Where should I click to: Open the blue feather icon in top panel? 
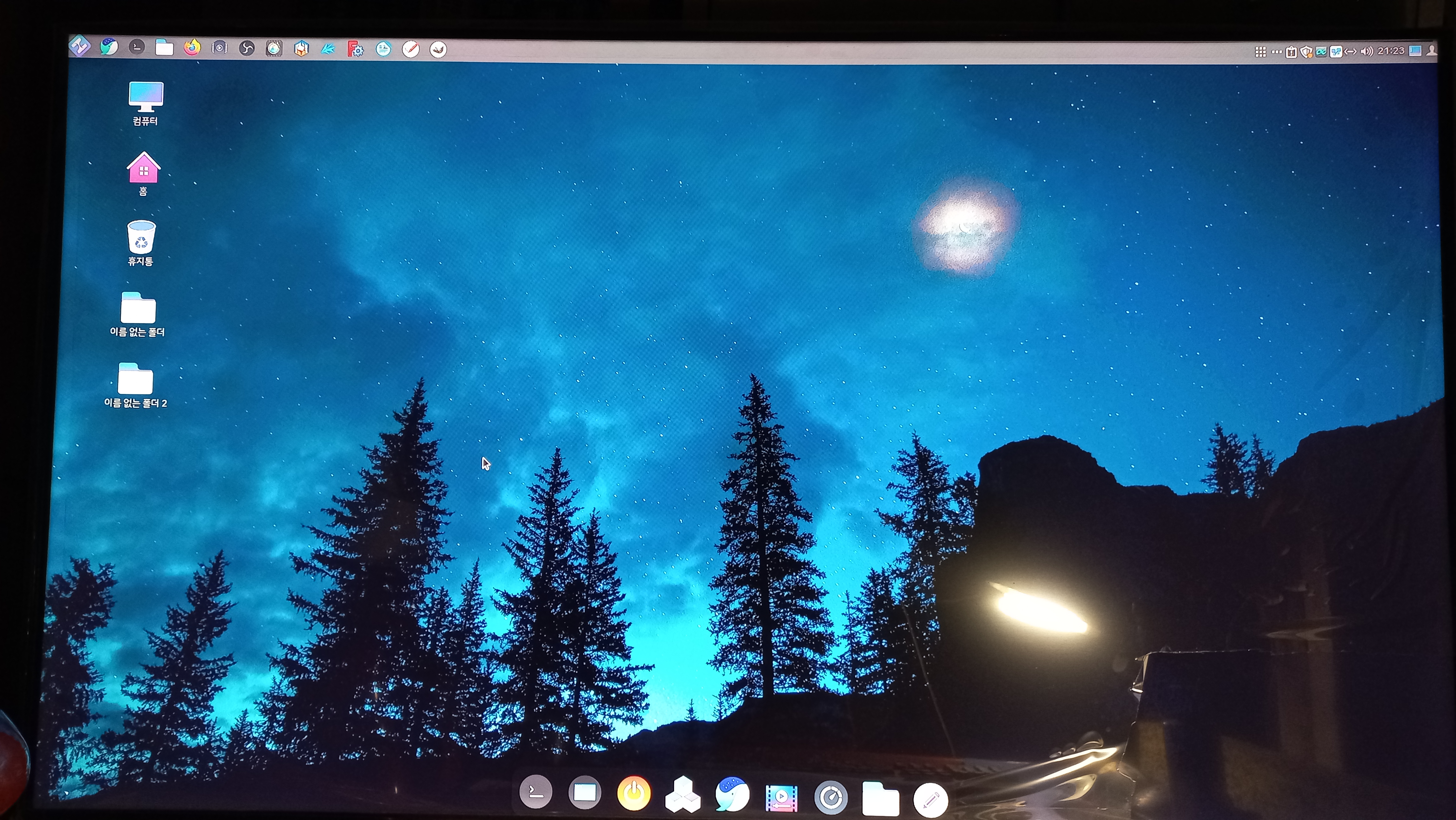328,49
